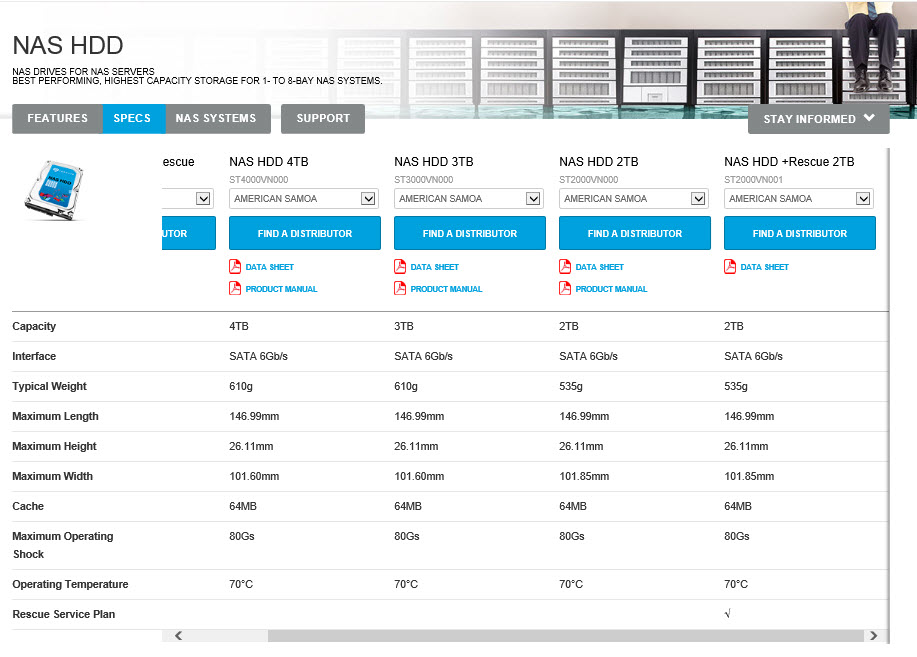Open Product Manual link for NAS HDD 3TB
Image resolution: width=917 pixels, height=657 pixels.
[446, 289]
